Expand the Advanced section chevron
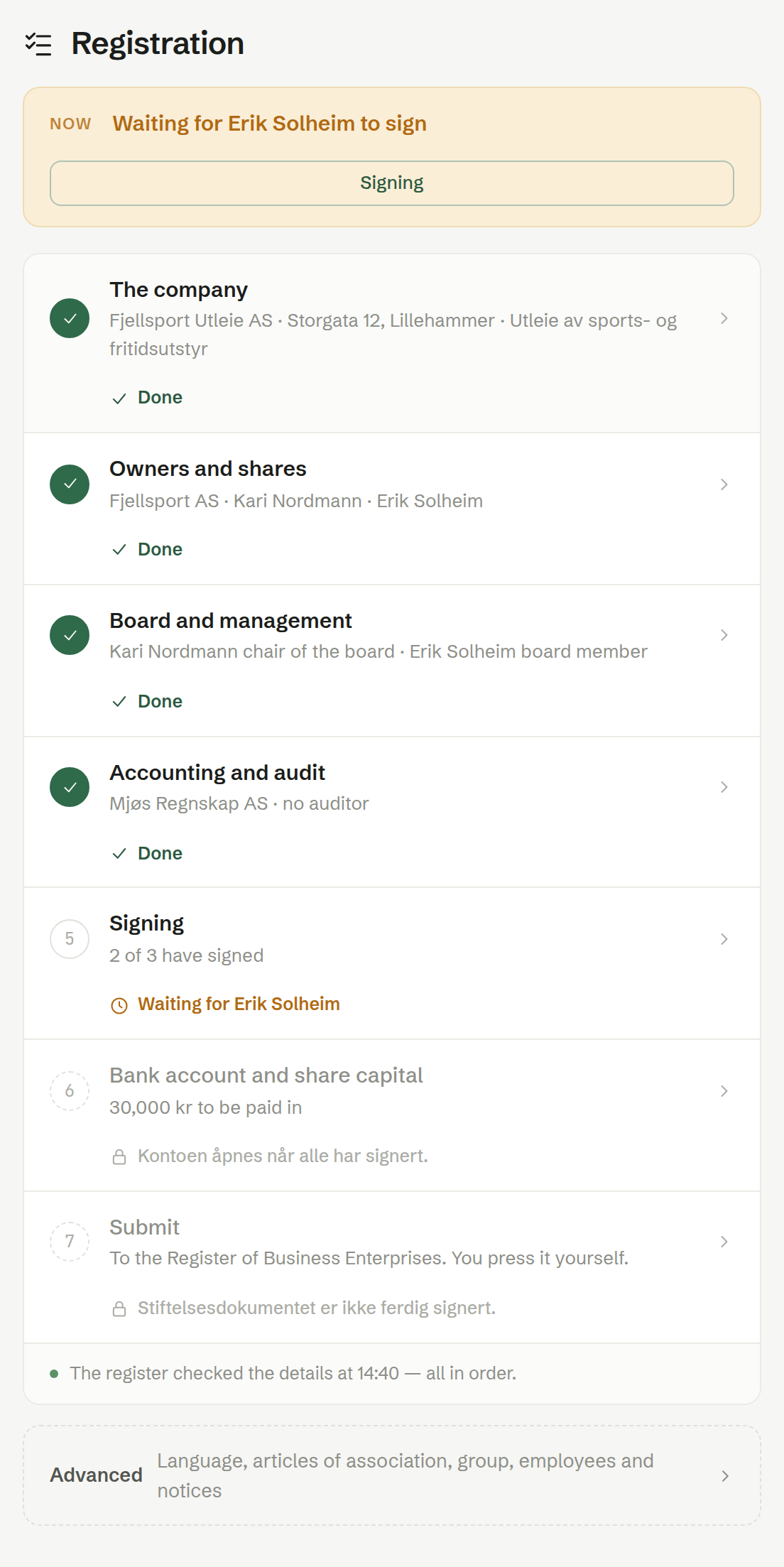784x1567 pixels. click(725, 1476)
